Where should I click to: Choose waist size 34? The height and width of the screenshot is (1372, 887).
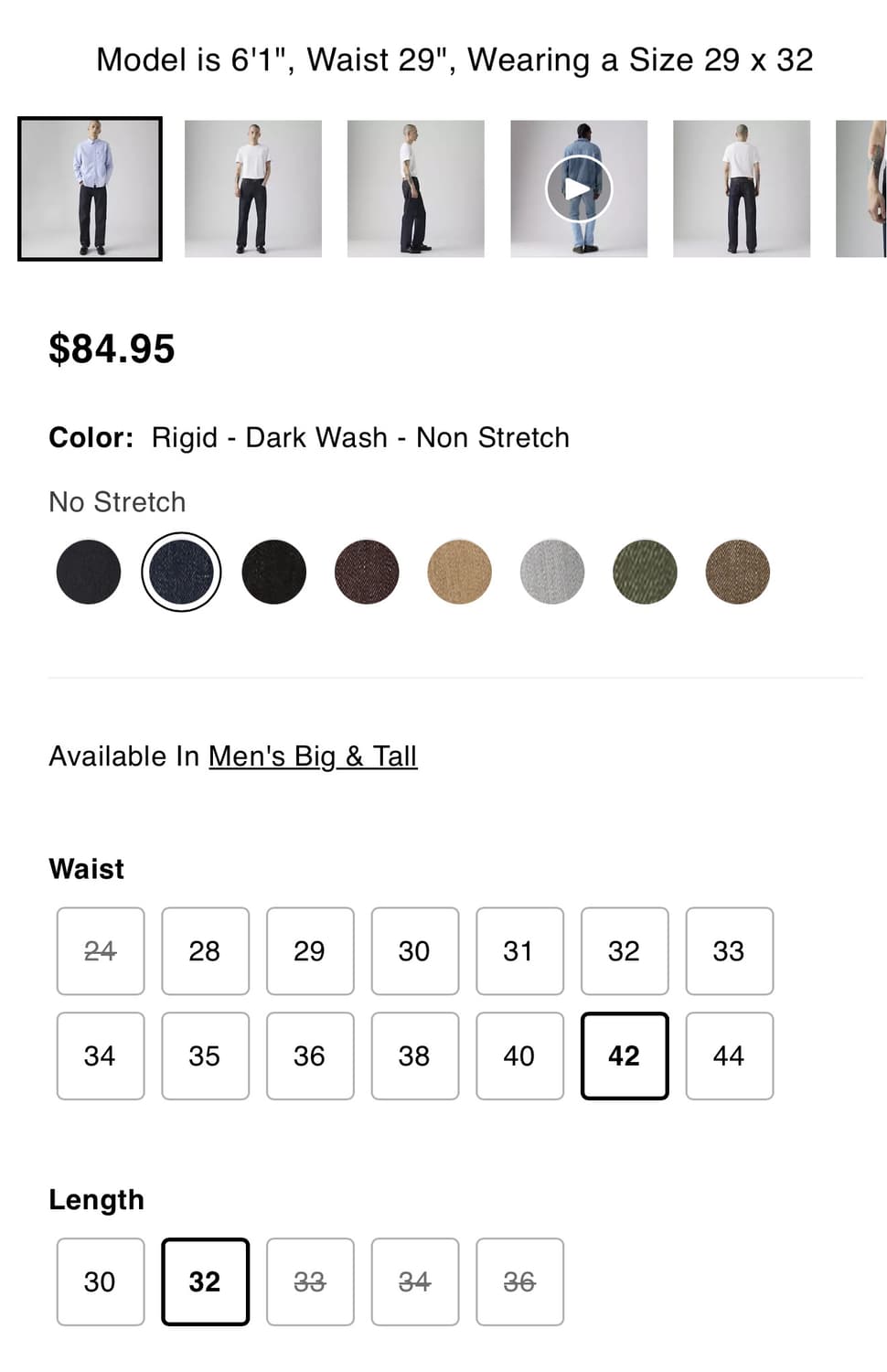point(101,1056)
